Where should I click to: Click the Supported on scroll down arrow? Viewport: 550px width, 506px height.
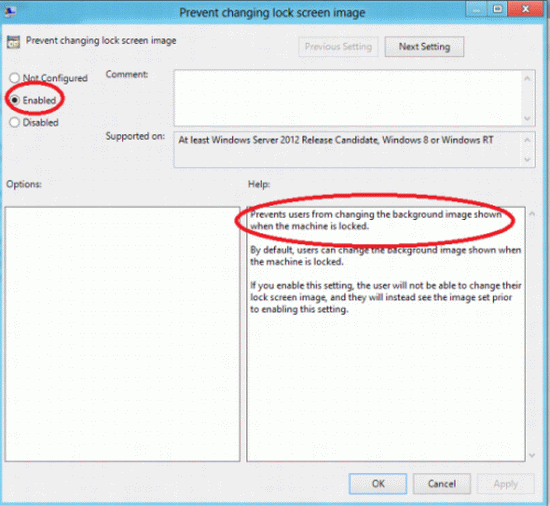tap(527, 160)
